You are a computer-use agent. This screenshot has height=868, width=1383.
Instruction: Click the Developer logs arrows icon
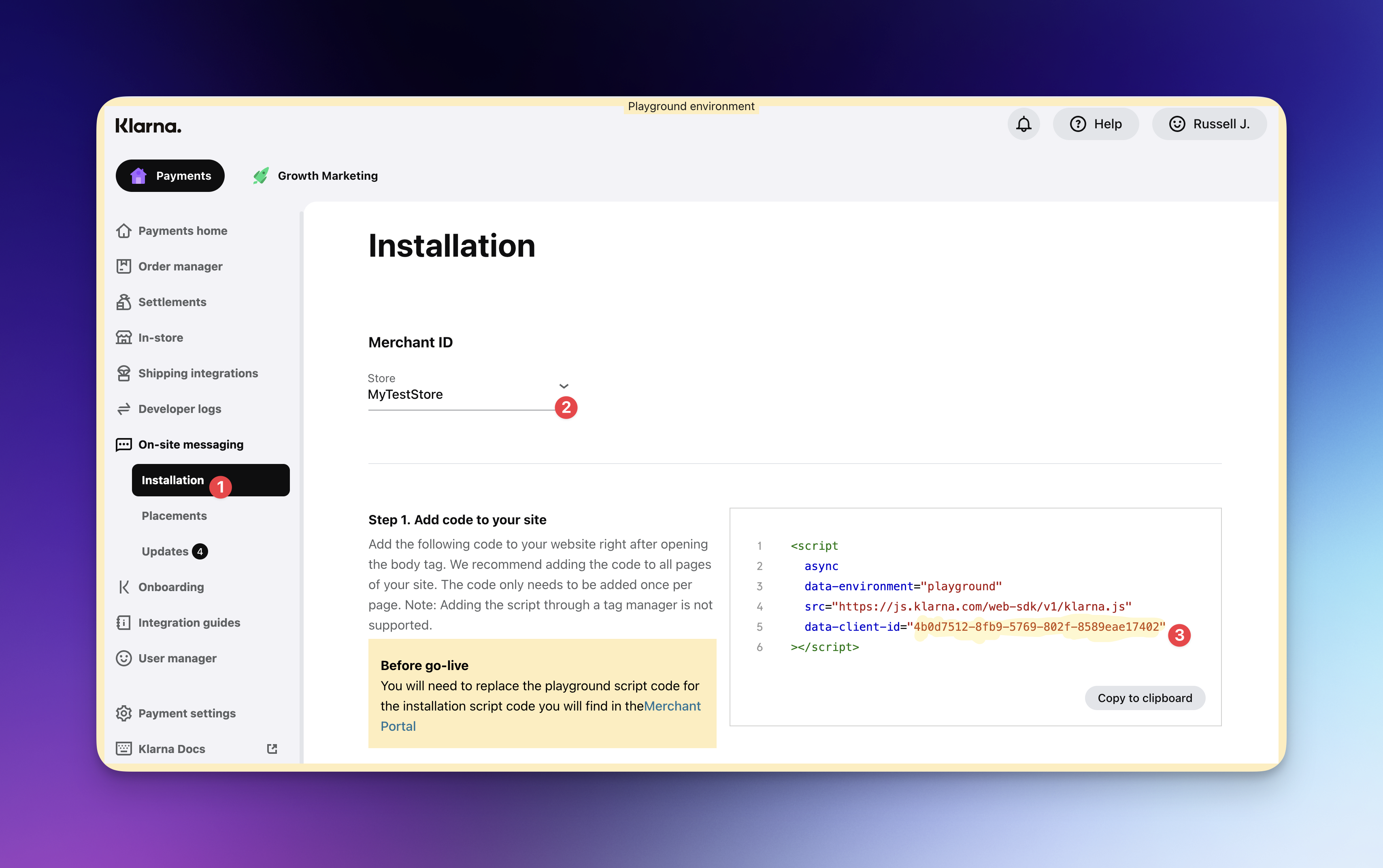[x=123, y=409]
